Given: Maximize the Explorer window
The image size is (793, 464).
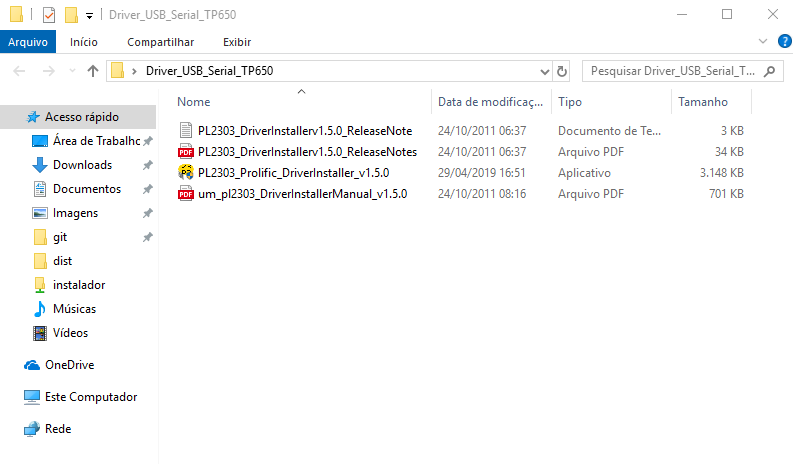Looking at the screenshot, I should pyautogui.click(x=727, y=14).
